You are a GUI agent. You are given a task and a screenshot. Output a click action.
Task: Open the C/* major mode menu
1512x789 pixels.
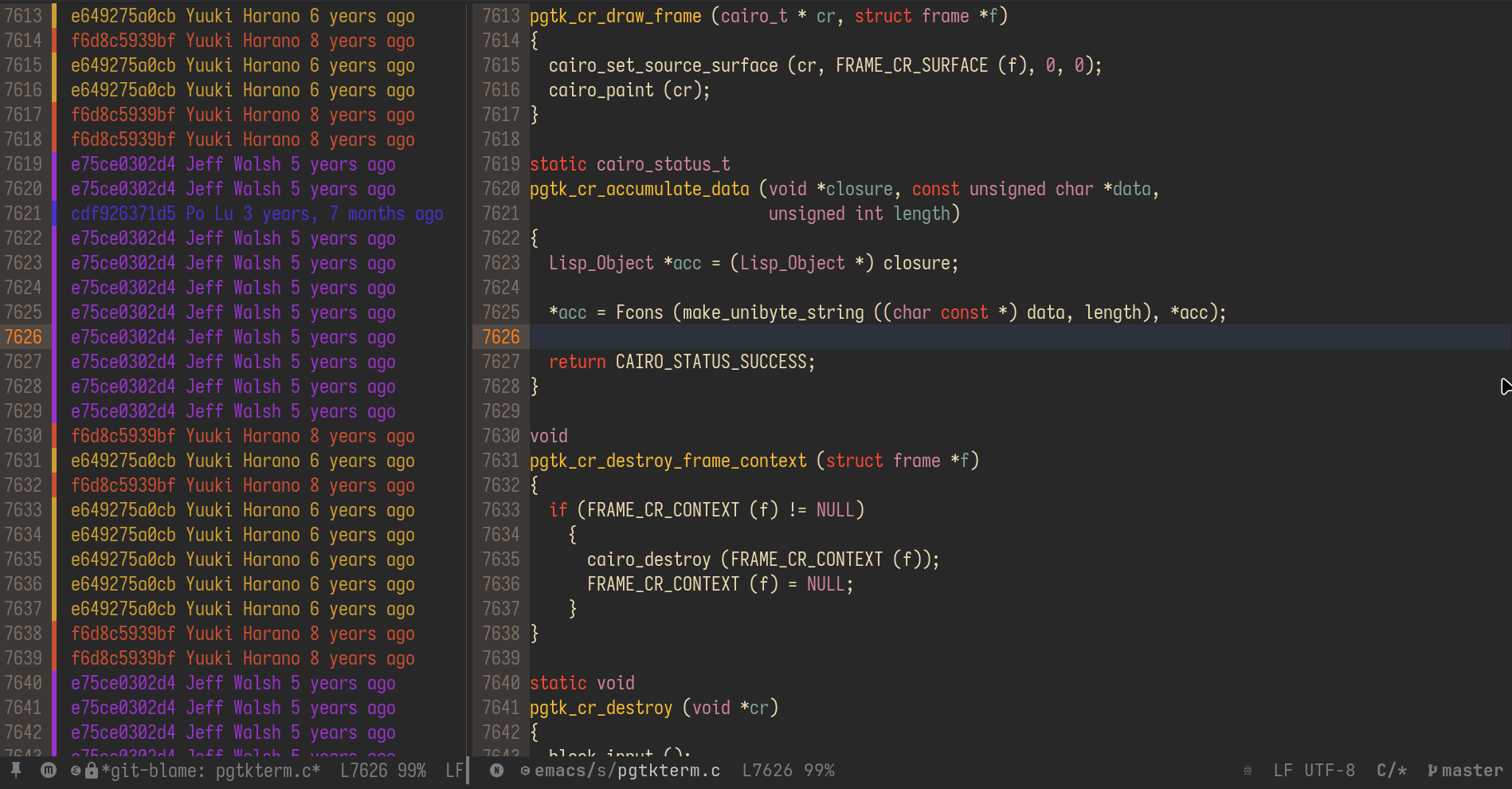(x=1392, y=771)
